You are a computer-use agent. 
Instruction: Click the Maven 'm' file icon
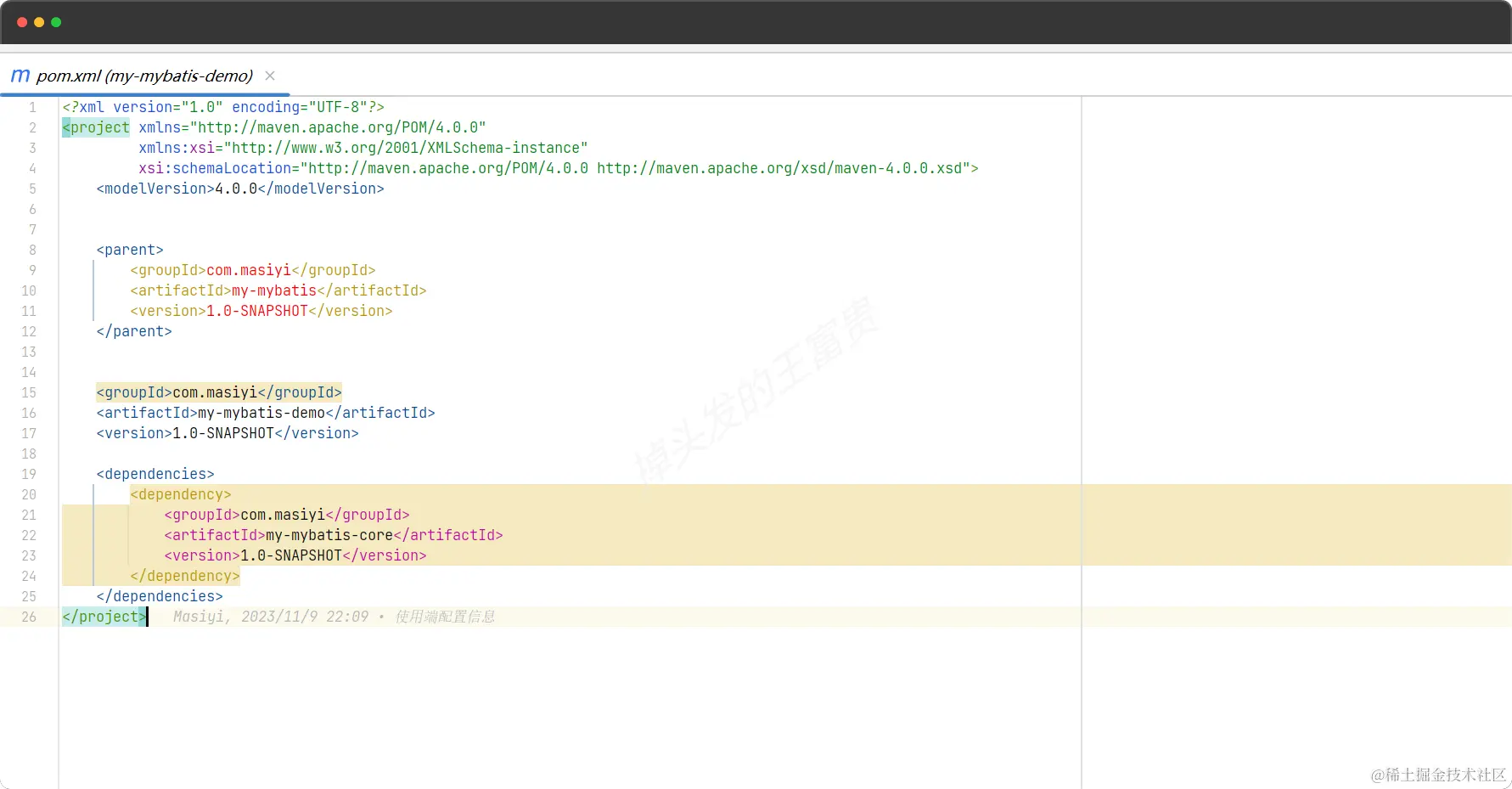tap(20, 76)
